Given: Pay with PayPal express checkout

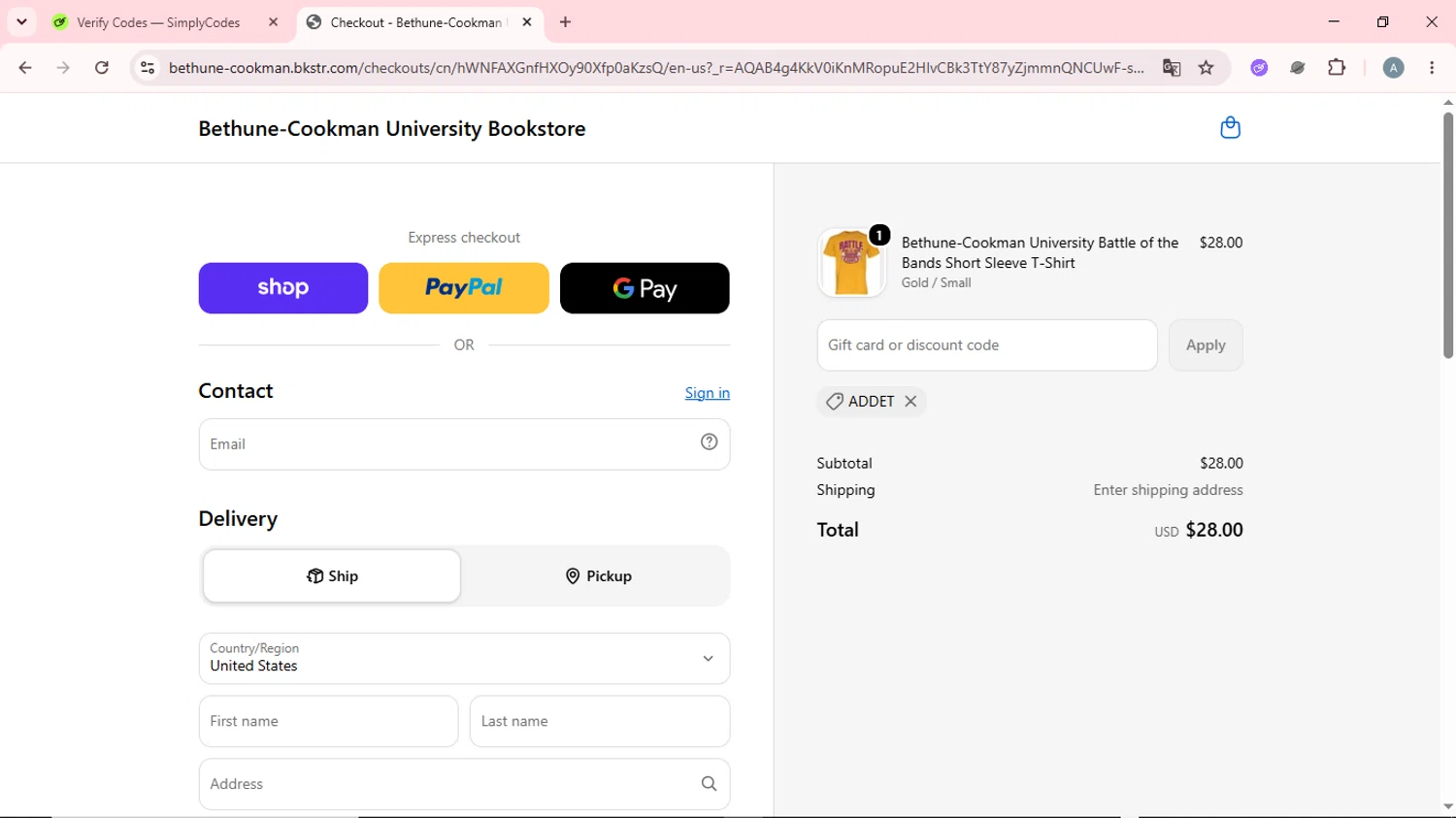Looking at the screenshot, I should click(x=464, y=288).
